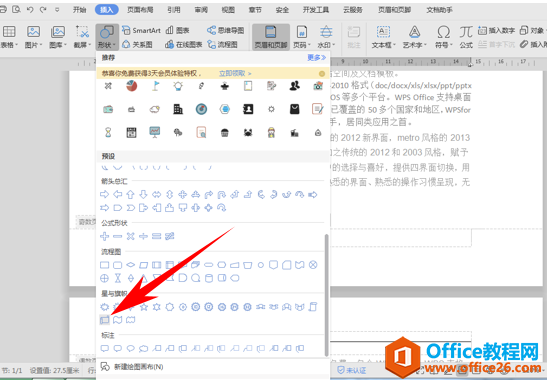Screen dimensions: 548x385
Task: Click 更多>> for more shapes
Action: 317,57
